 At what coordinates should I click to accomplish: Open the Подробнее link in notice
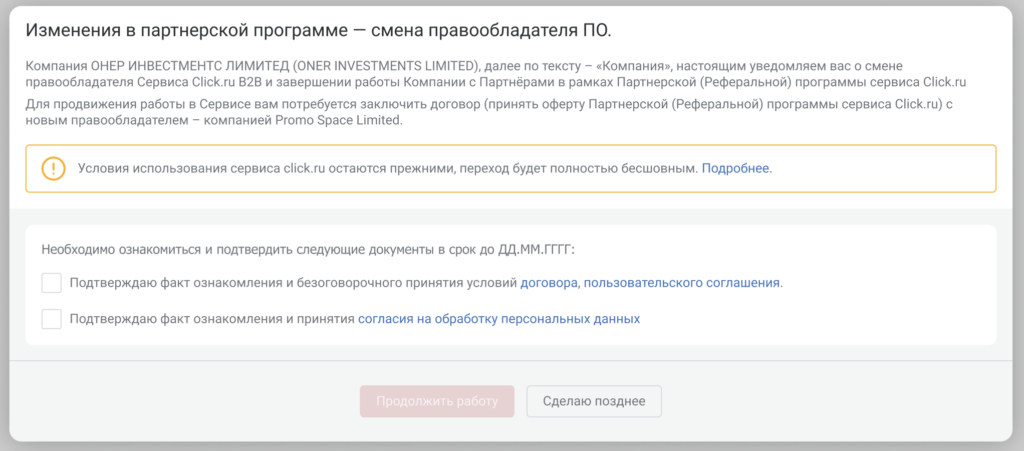tap(736, 168)
